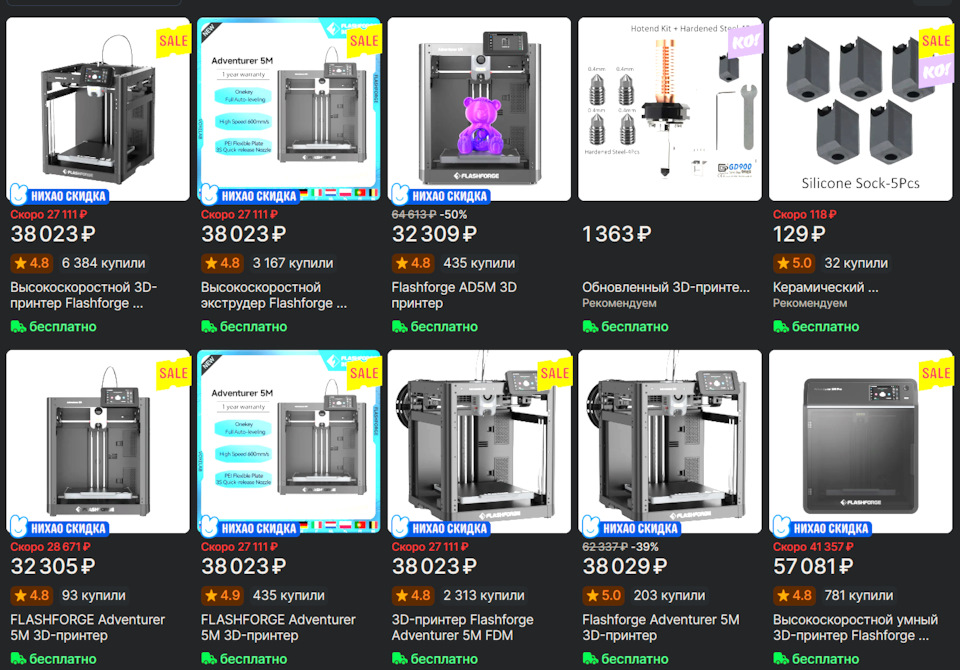Open Обновленный 3D-принтер product title

point(666,287)
